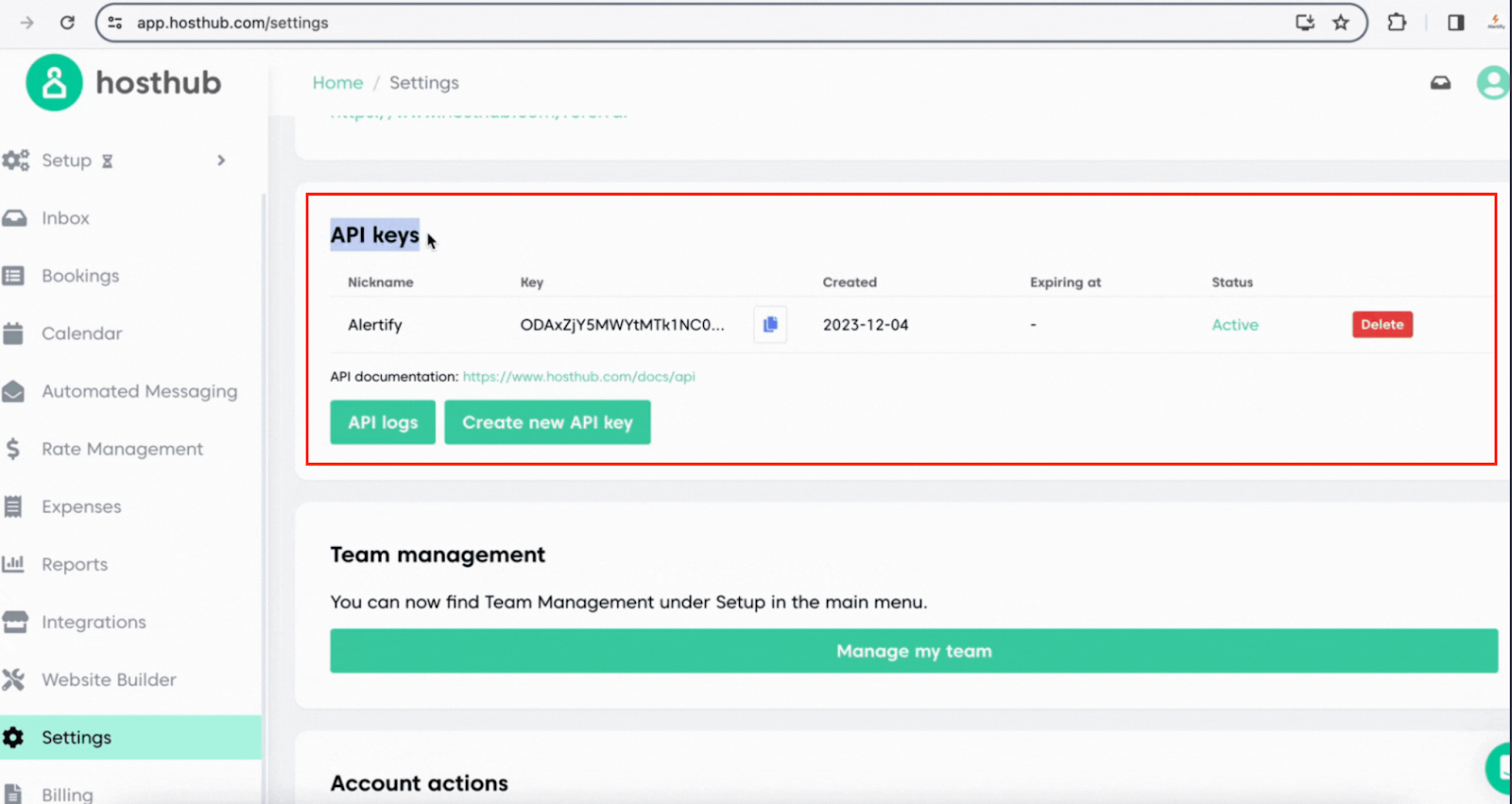Image resolution: width=1512 pixels, height=804 pixels.
Task: Open the Calendar page
Action: tap(81, 334)
